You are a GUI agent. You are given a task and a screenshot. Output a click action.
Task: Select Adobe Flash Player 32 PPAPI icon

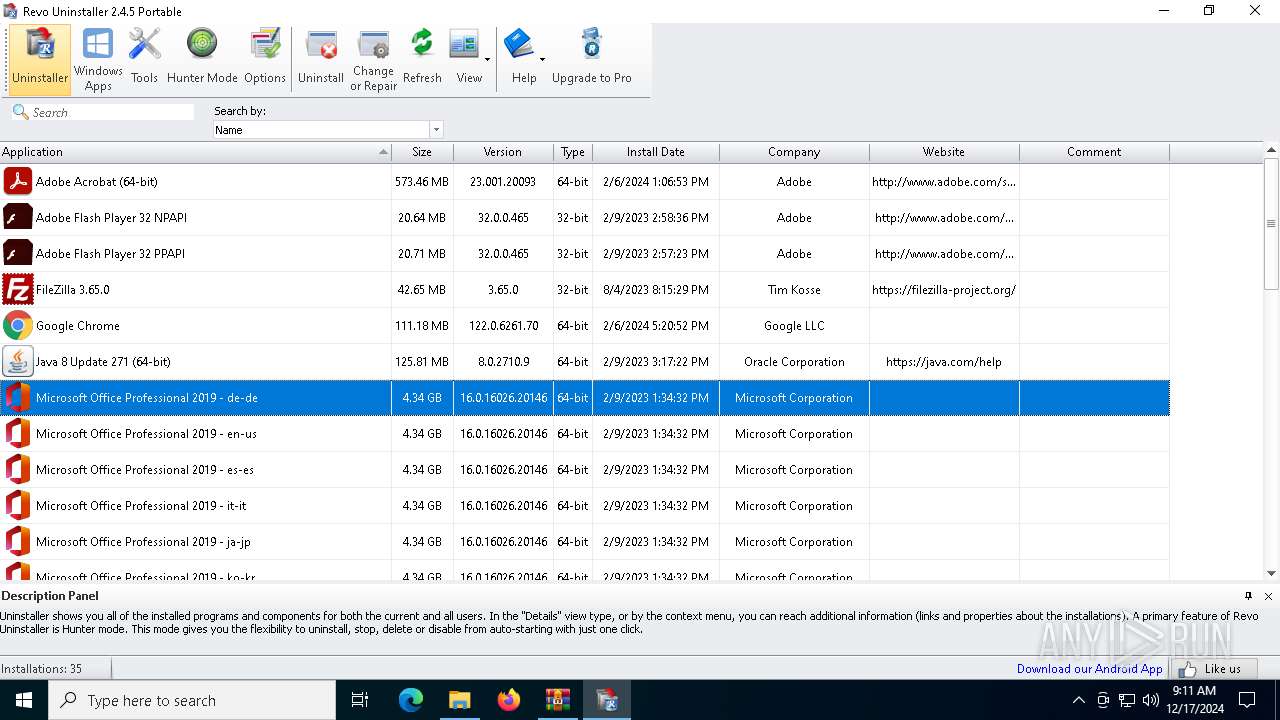[17, 253]
